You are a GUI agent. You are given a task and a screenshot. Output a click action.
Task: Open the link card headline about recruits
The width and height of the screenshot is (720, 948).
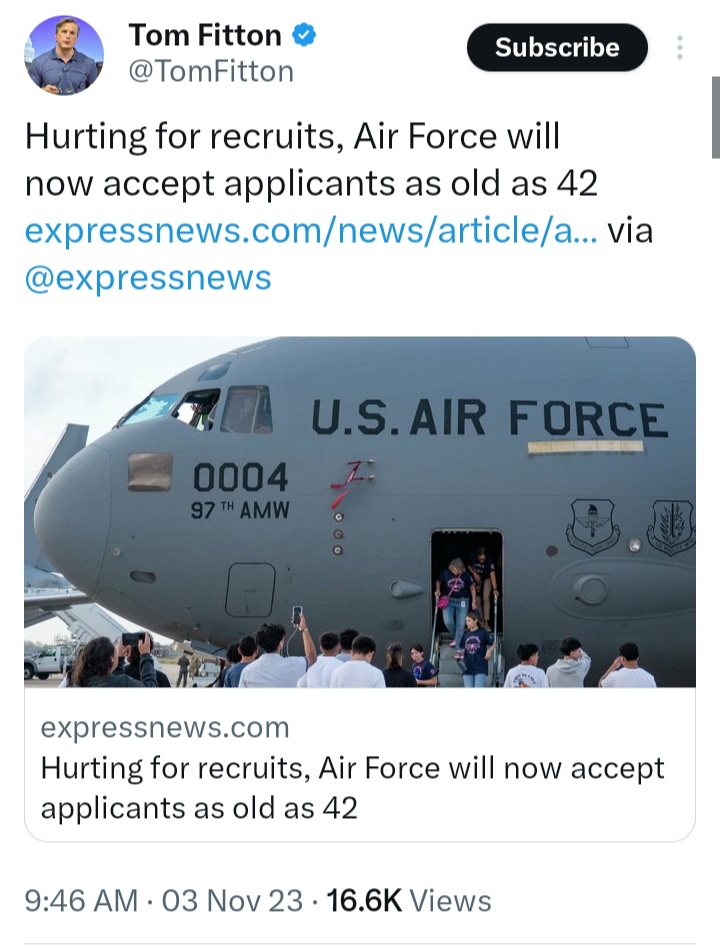[352, 788]
